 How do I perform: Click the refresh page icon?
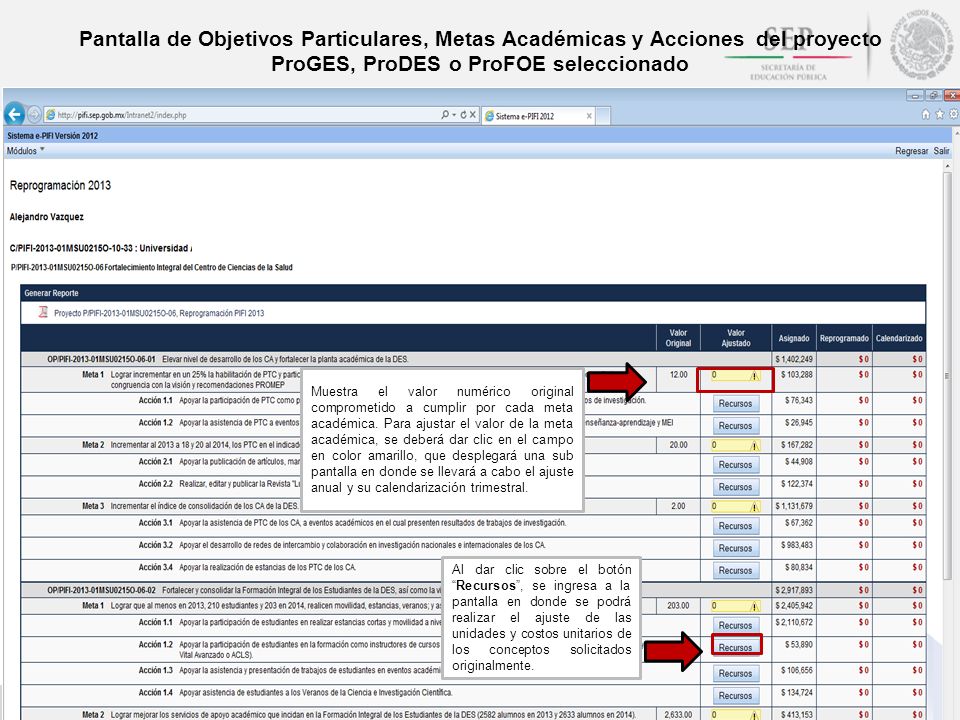tap(463, 114)
